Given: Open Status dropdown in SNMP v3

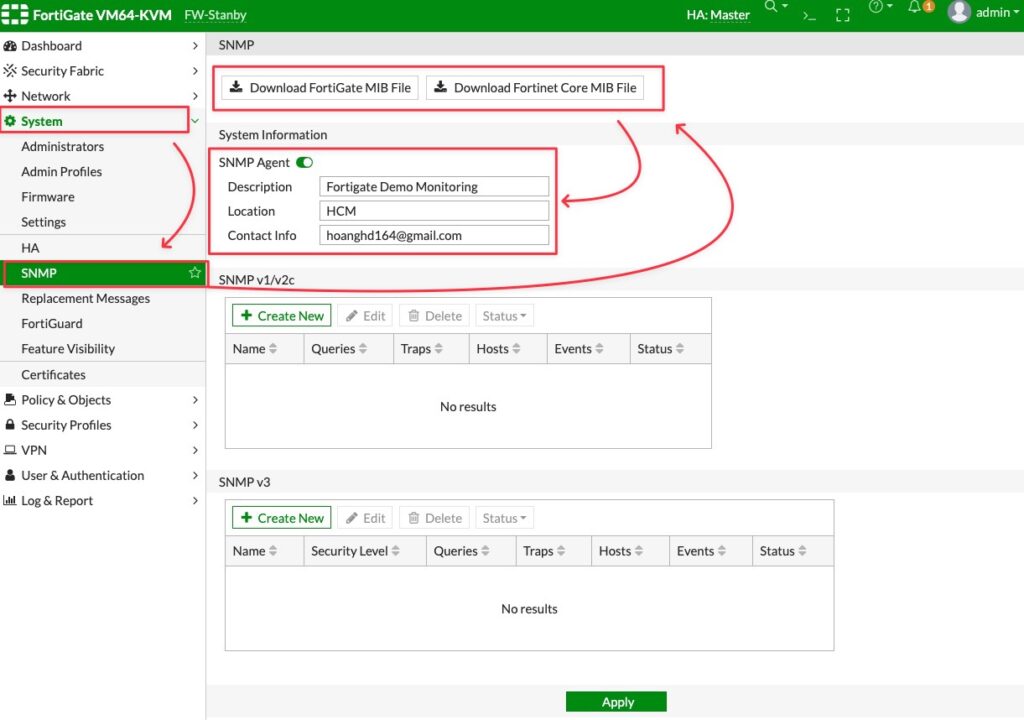Looking at the screenshot, I should point(504,518).
